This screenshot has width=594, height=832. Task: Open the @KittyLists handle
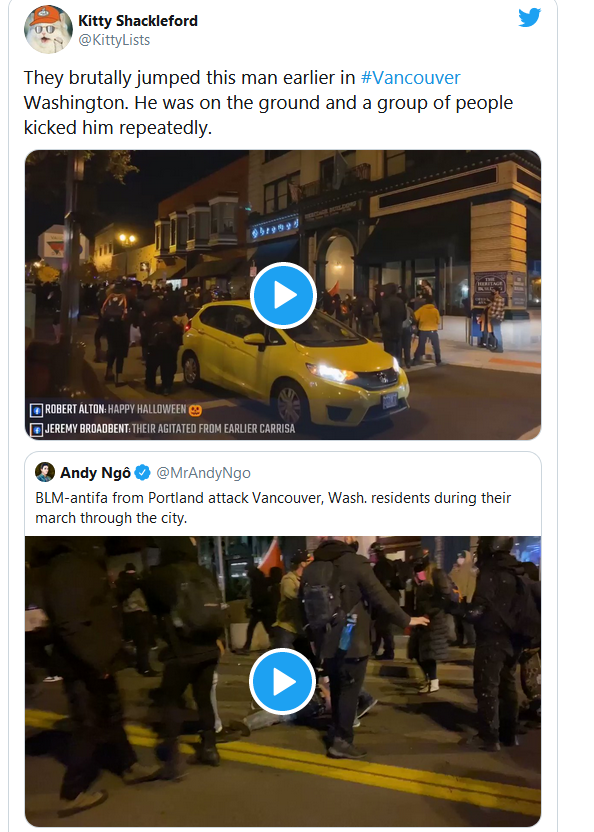[x=114, y=40]
